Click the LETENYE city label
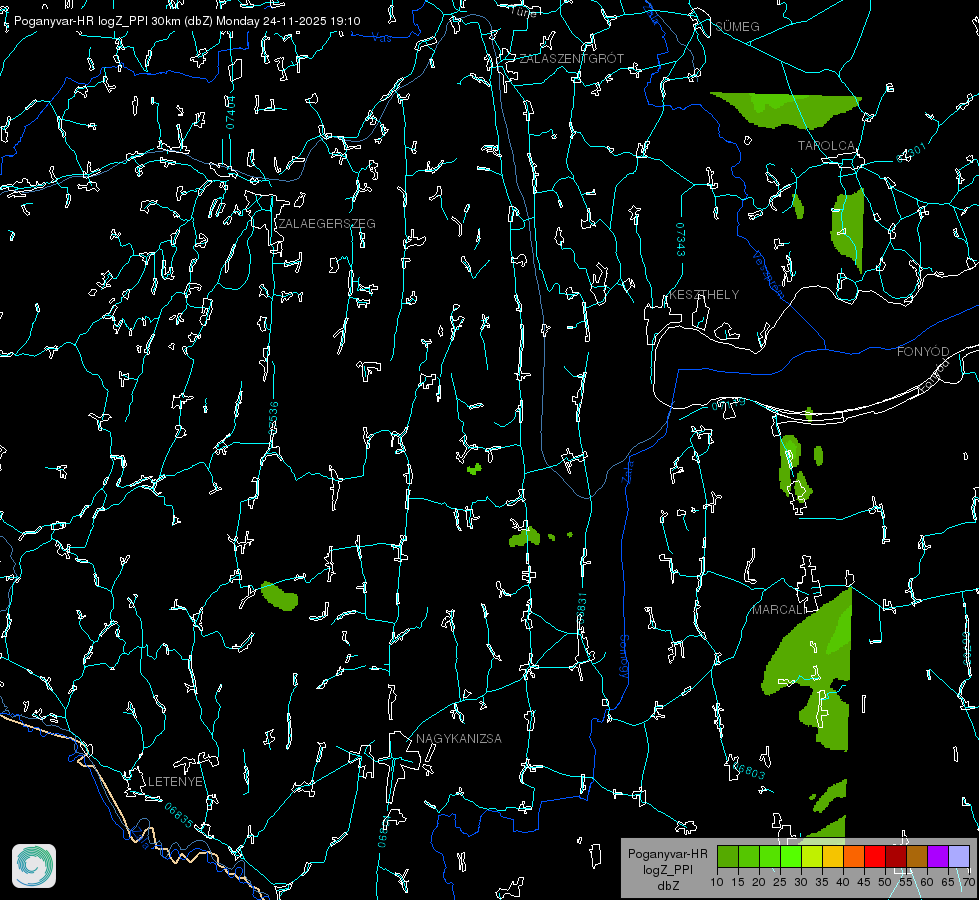Image resolution: width=979 pixels, height=900 pixels. pos(175,782)
